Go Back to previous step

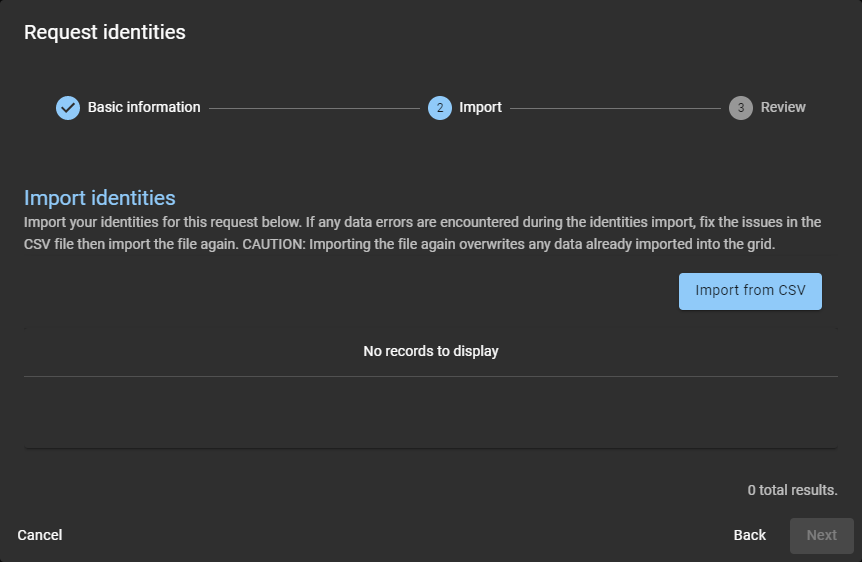click(x=749, y=535)
